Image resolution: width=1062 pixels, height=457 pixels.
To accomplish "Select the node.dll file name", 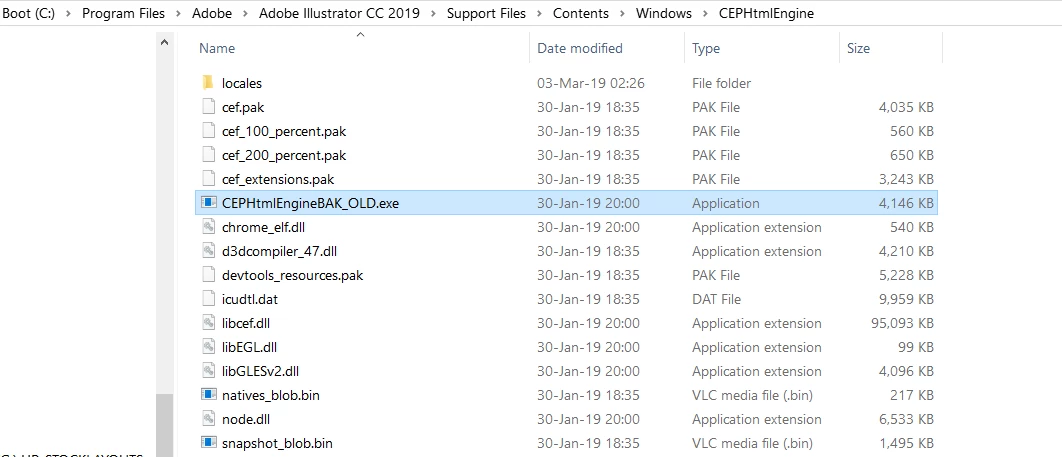I will 246,419.
